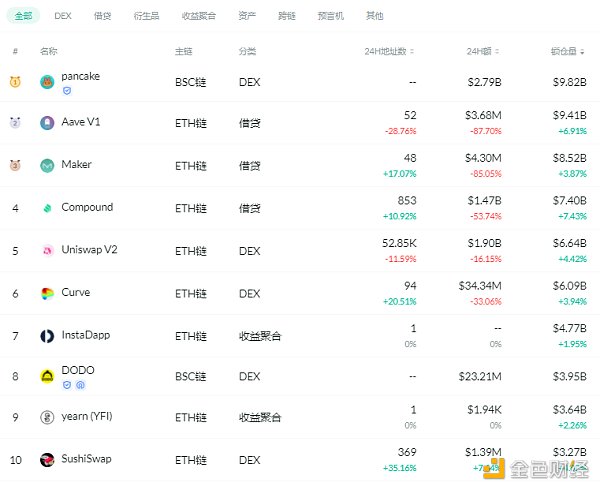Click the yearn (YFI) logo icon

pyautogui.click(x=47, y=417)
